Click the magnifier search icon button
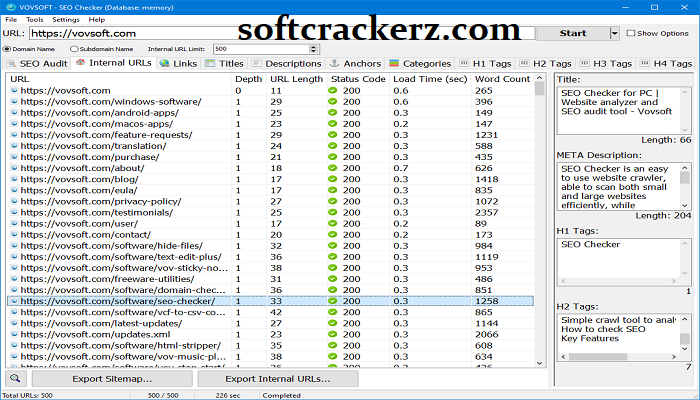The image size is (700, 400). pyautogui.click(x=16, y=379)
